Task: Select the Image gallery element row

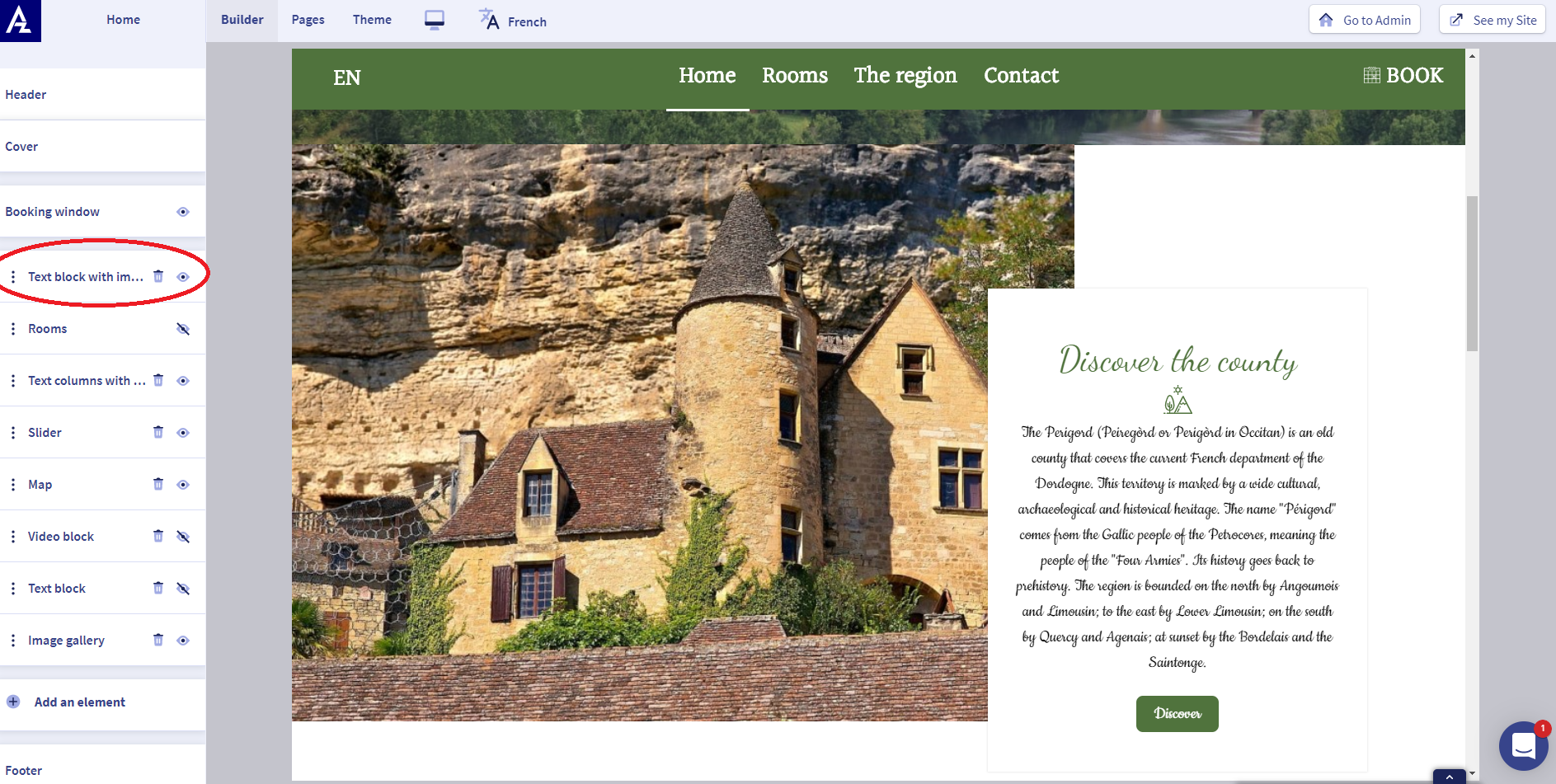Action: click(102, 641)
